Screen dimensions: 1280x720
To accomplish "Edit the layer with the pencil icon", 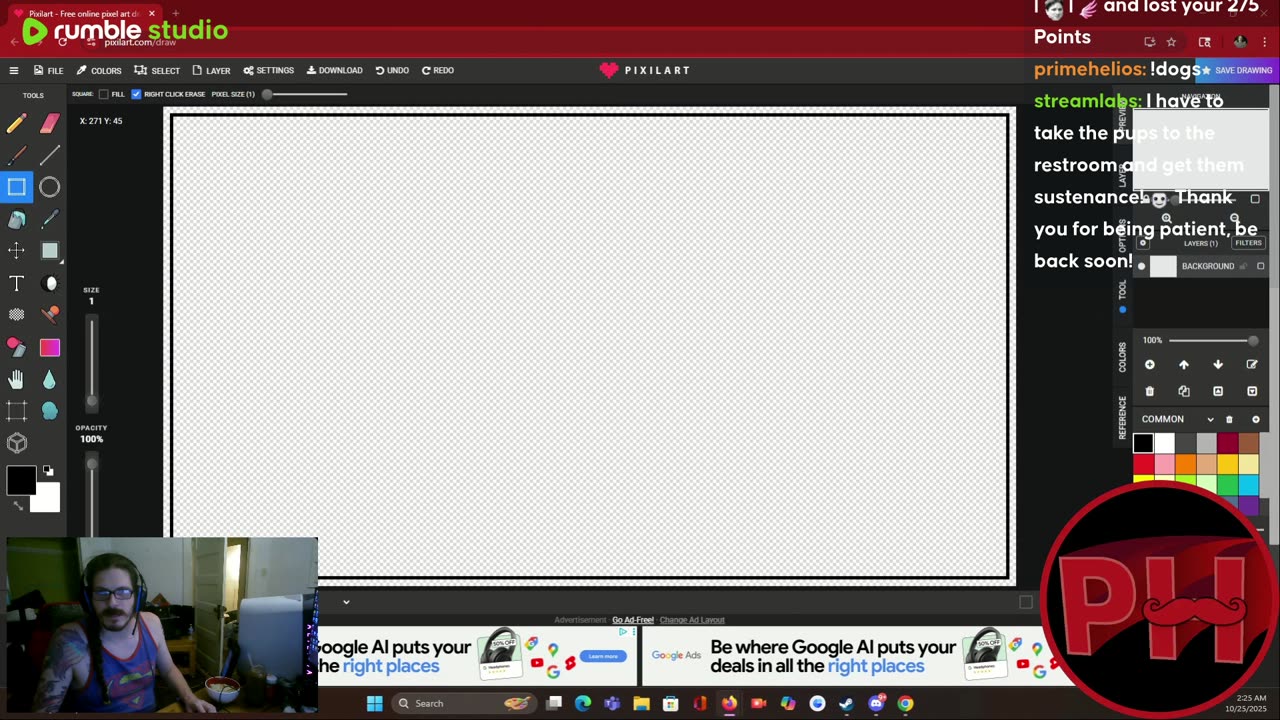I will click(1252, 365).
